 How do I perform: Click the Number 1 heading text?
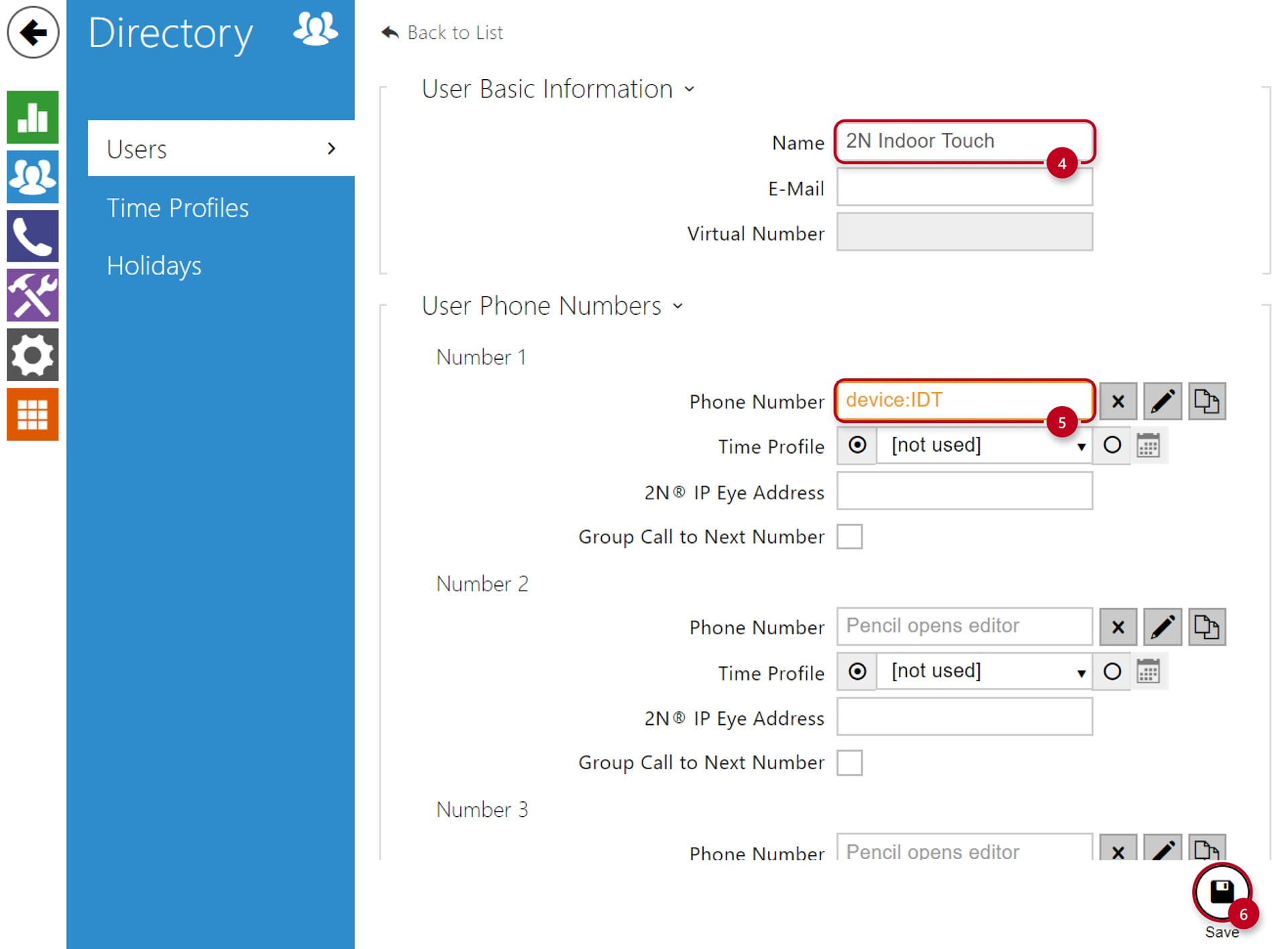click(481, 357)
